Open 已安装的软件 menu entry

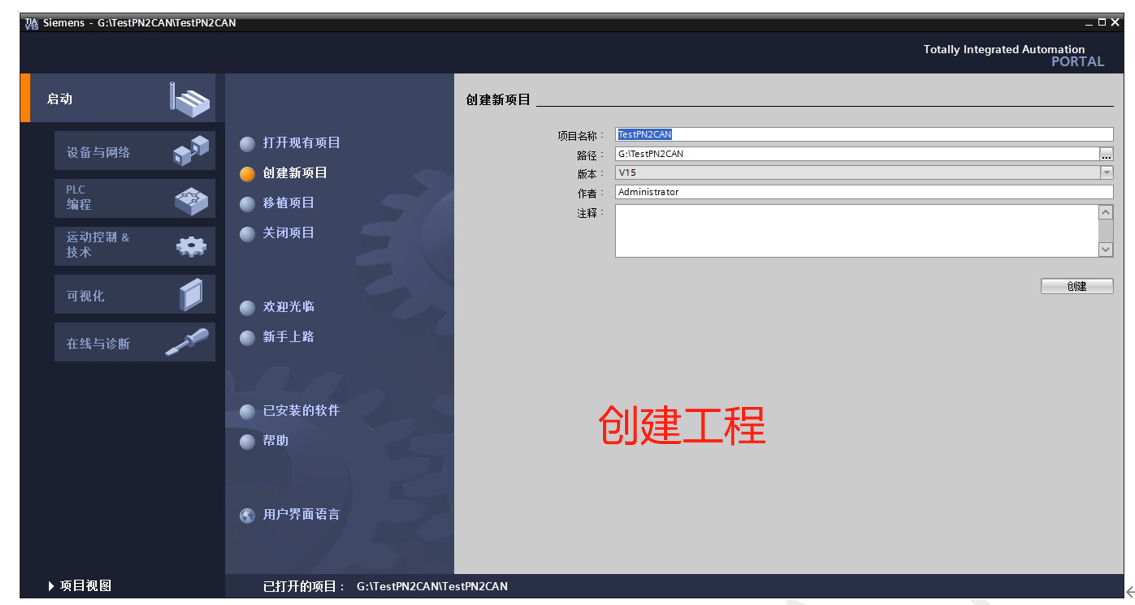(x=301, y=411)
